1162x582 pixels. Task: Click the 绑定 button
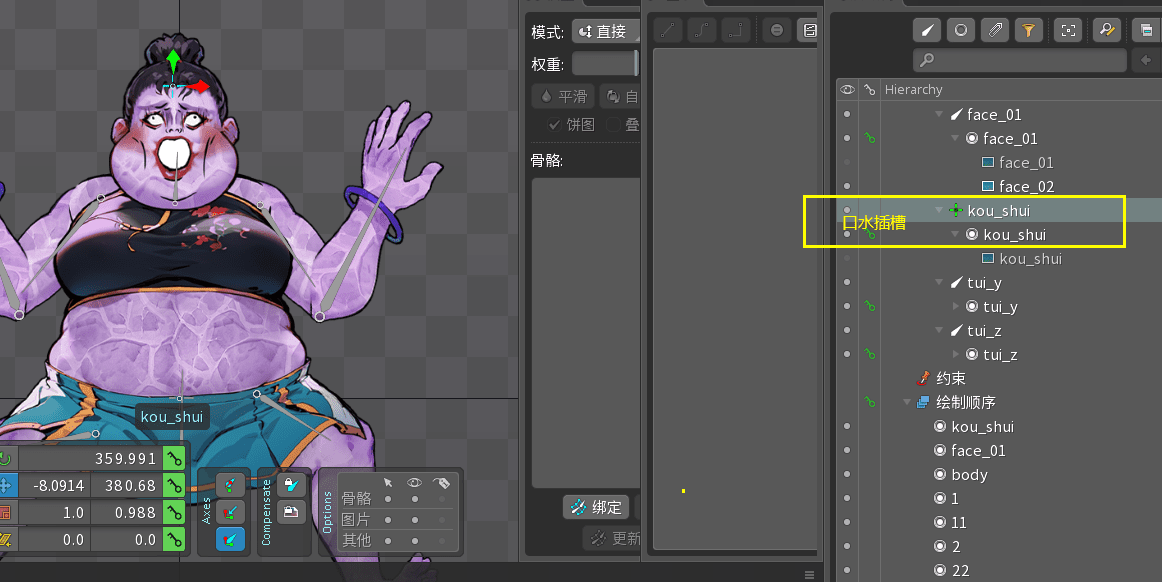tap(596, 507)
